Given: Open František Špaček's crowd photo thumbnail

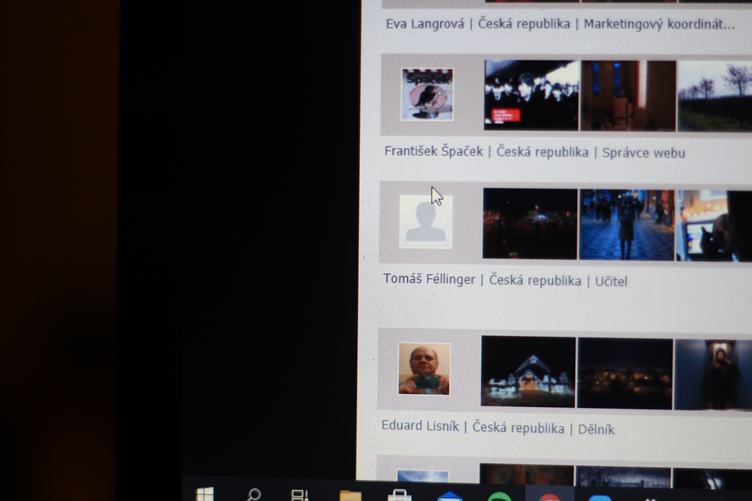Looking at the screenshot, I should [531, 95].
